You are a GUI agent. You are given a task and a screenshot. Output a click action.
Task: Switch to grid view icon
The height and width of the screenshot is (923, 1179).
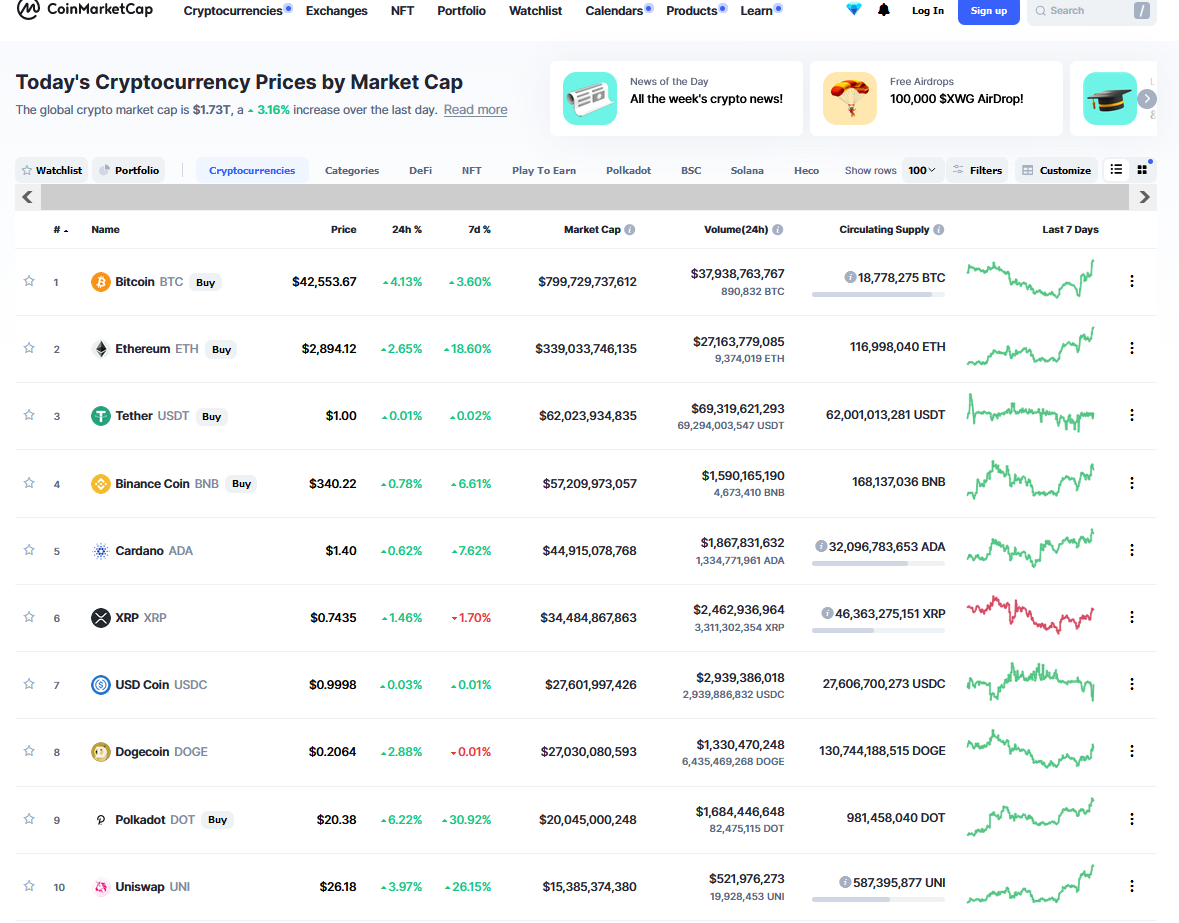point(1142,170)
